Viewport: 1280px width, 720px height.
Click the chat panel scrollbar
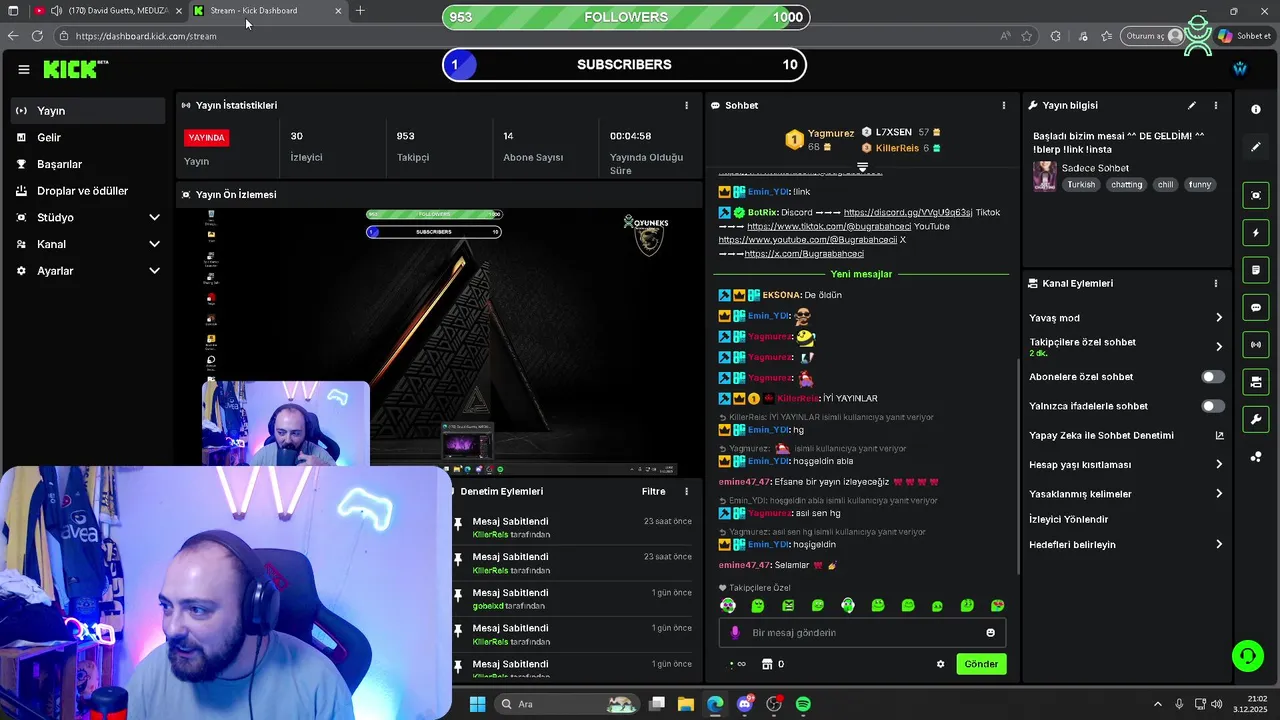coord(1018,465)
